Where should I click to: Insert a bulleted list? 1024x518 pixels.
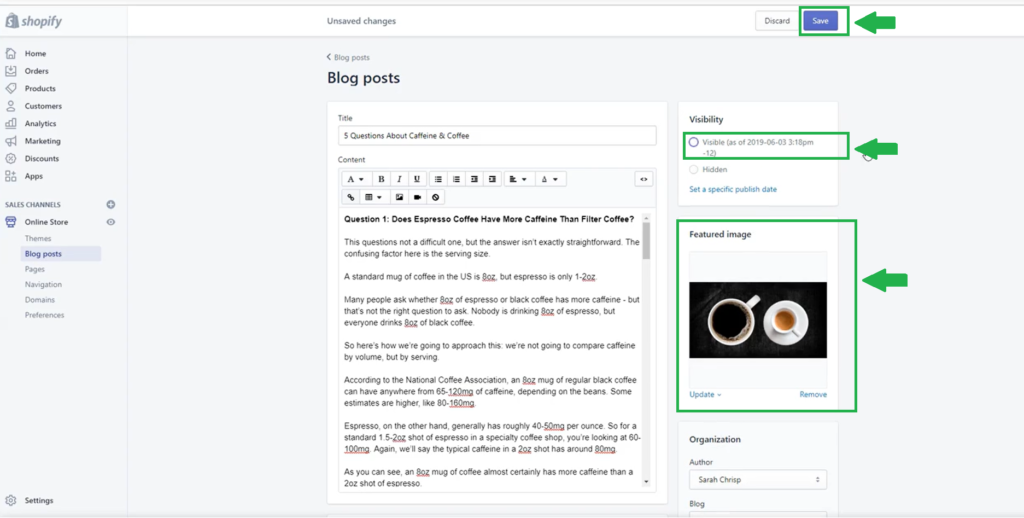[438, 179]
